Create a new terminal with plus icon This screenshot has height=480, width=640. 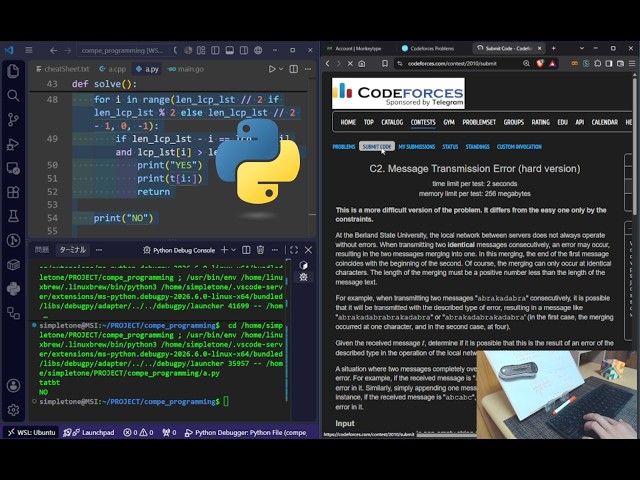pos(224,250)
